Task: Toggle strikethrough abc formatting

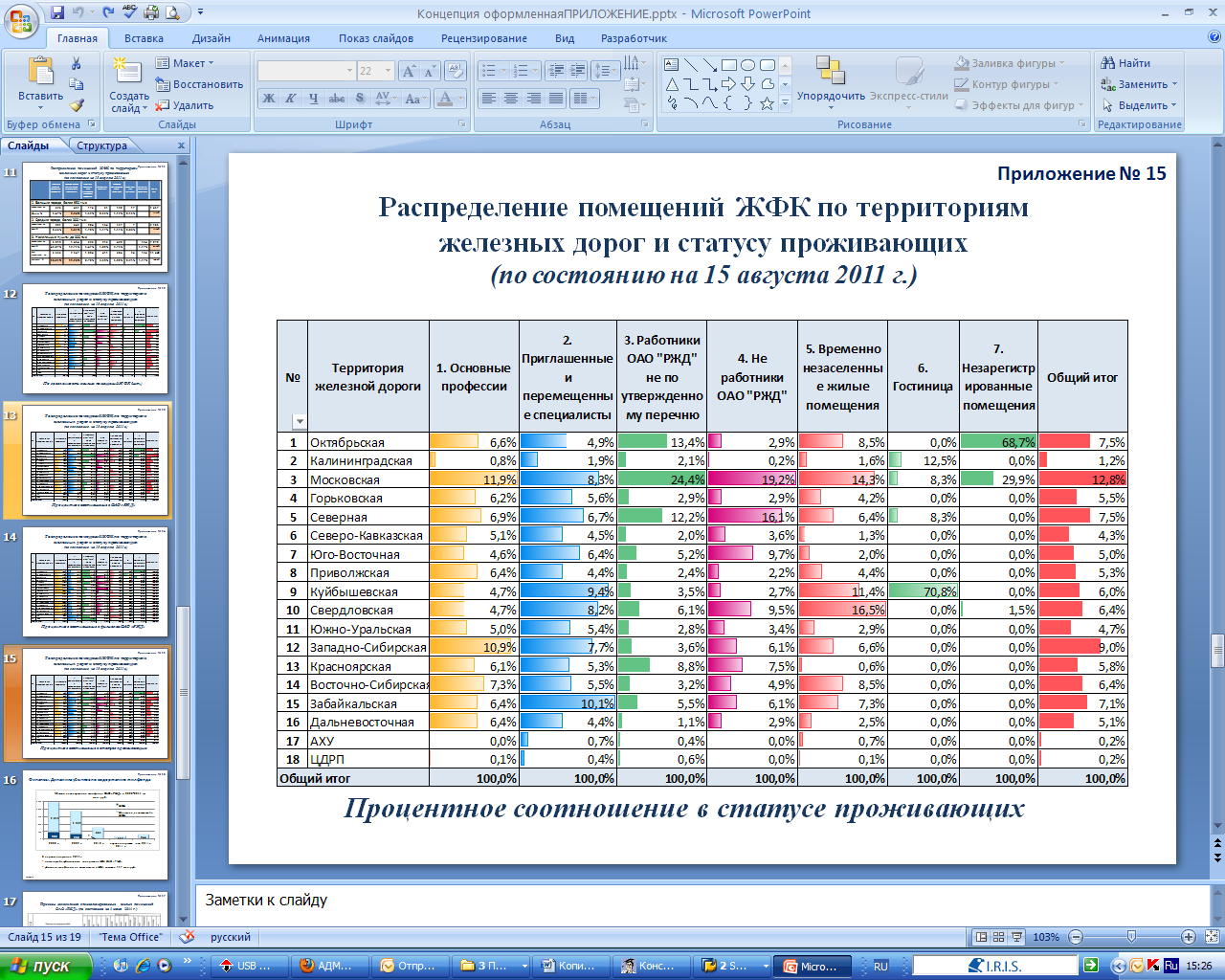Action: click(336, 99)
